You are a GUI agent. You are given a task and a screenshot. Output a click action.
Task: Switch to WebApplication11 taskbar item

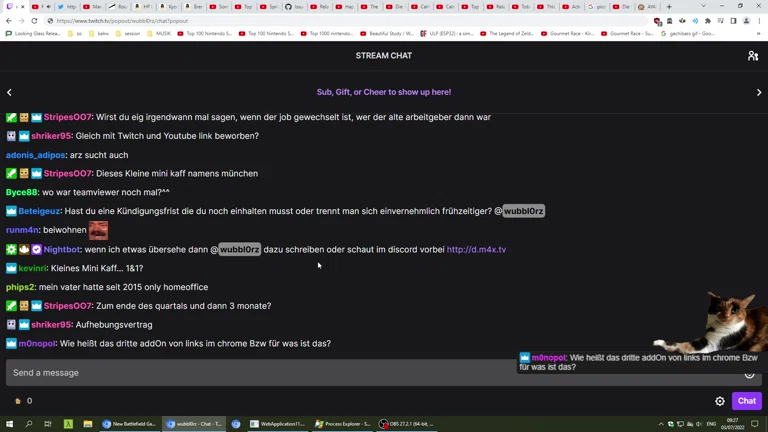(278, 424)
